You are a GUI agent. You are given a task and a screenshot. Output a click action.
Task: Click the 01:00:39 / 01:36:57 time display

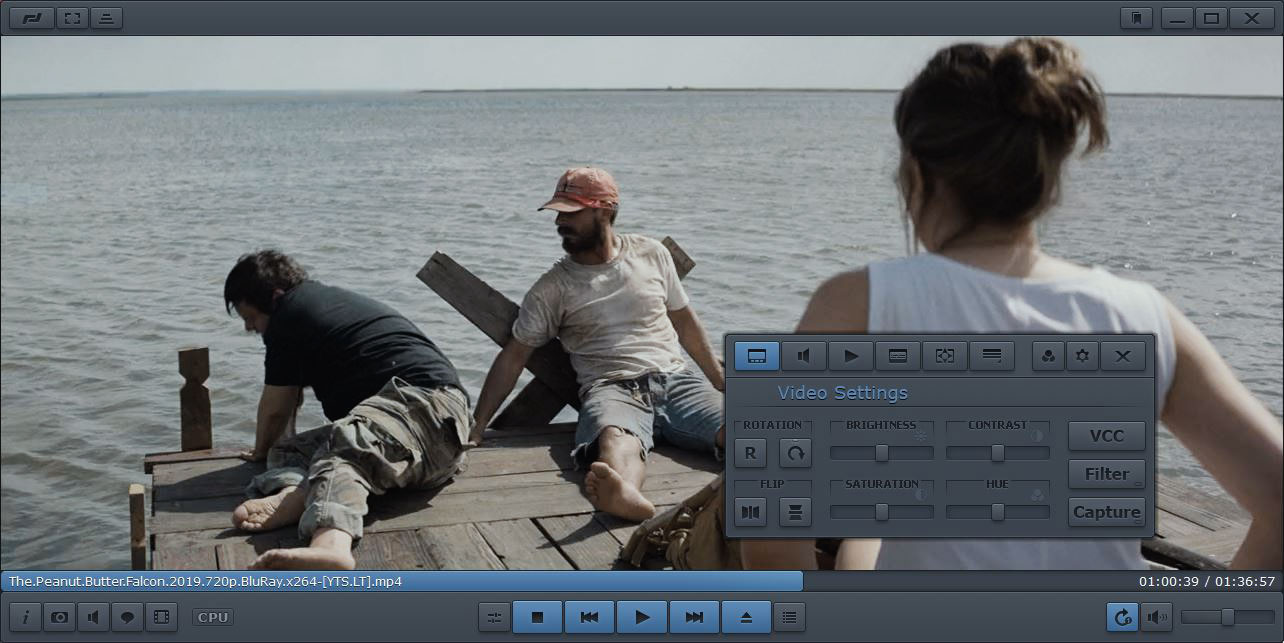coord(1207,581)
